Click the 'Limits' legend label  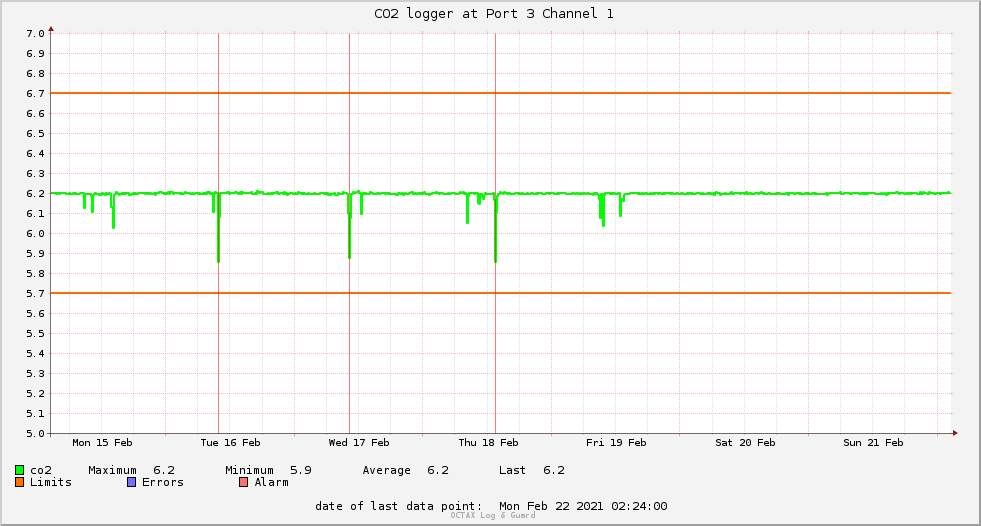click(x=51, y=482)
